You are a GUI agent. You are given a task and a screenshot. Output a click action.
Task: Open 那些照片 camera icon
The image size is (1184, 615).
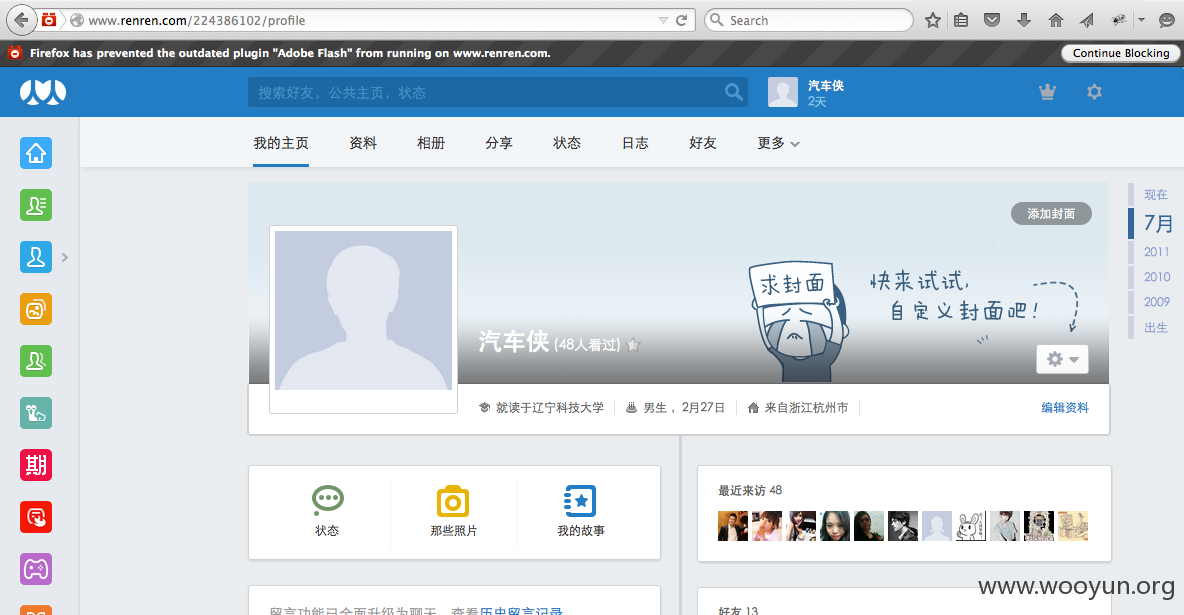pos(453,501)
